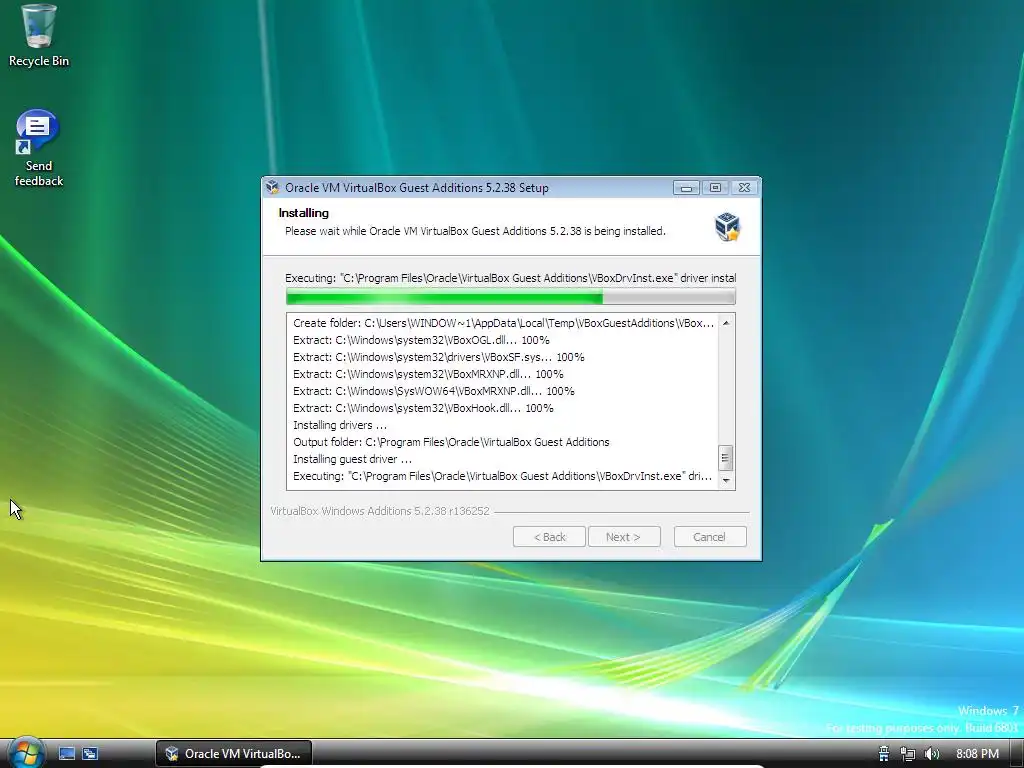The image size is (1024, 768).
Task: Select the 'Output folder' log line
Action: pyautogui.click(x=451, y=442)
